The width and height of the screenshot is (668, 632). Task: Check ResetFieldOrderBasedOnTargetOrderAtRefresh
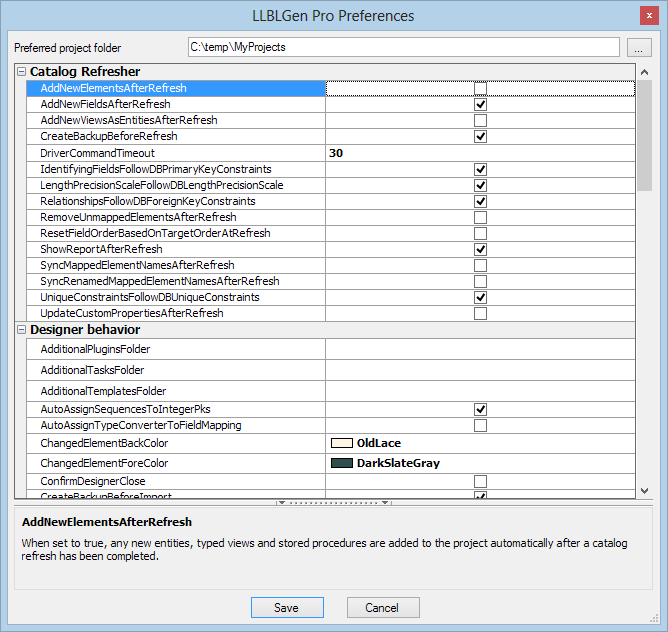(480, 233)
